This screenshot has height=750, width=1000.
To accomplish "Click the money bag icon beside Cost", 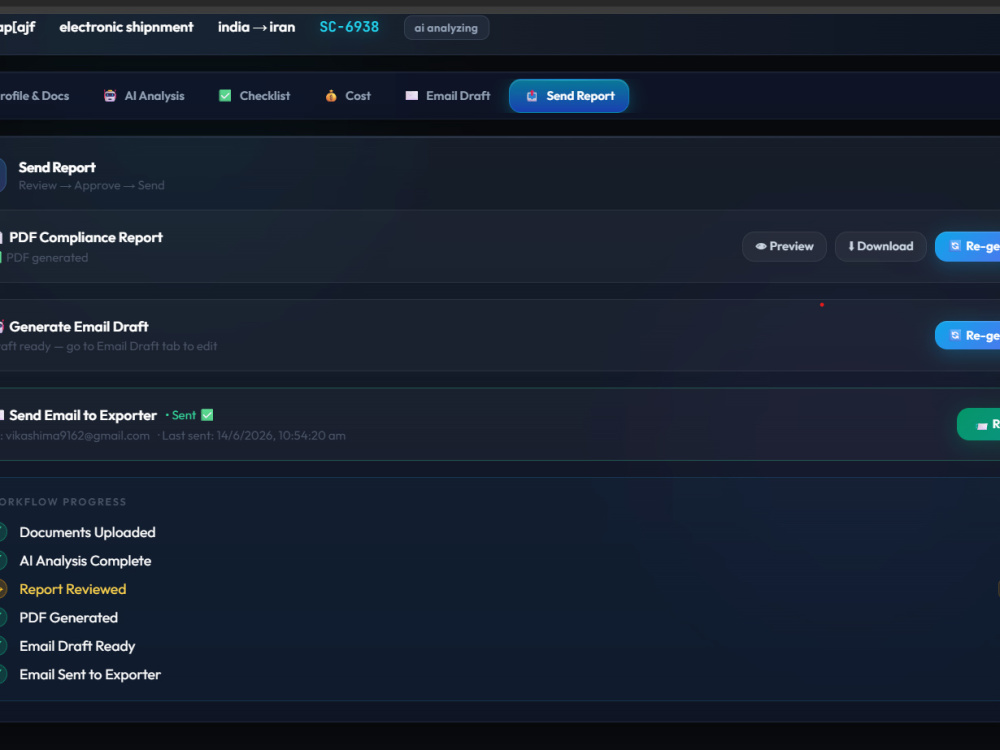I will (x=330, y=96).
